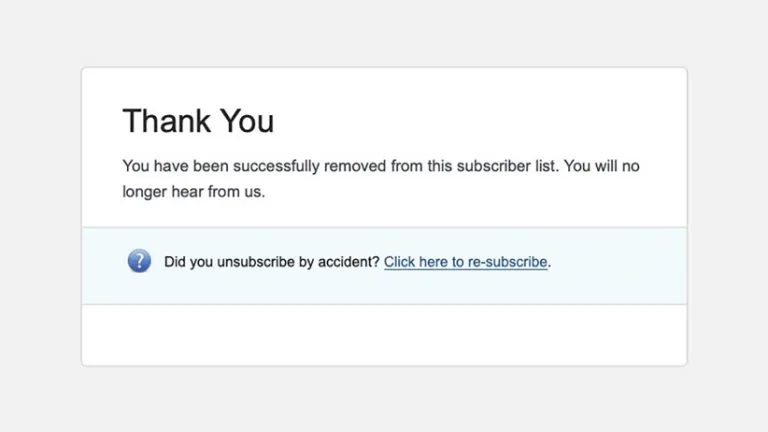Click the "Did you unsubscribe by accident?" text
This screenshot has height=432, width=768.
[x=272, y=262]
